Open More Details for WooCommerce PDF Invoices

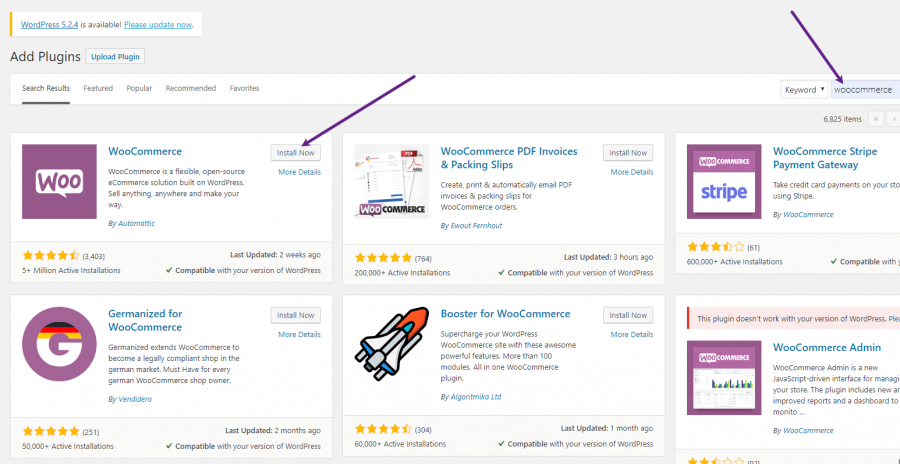(632, 172)
